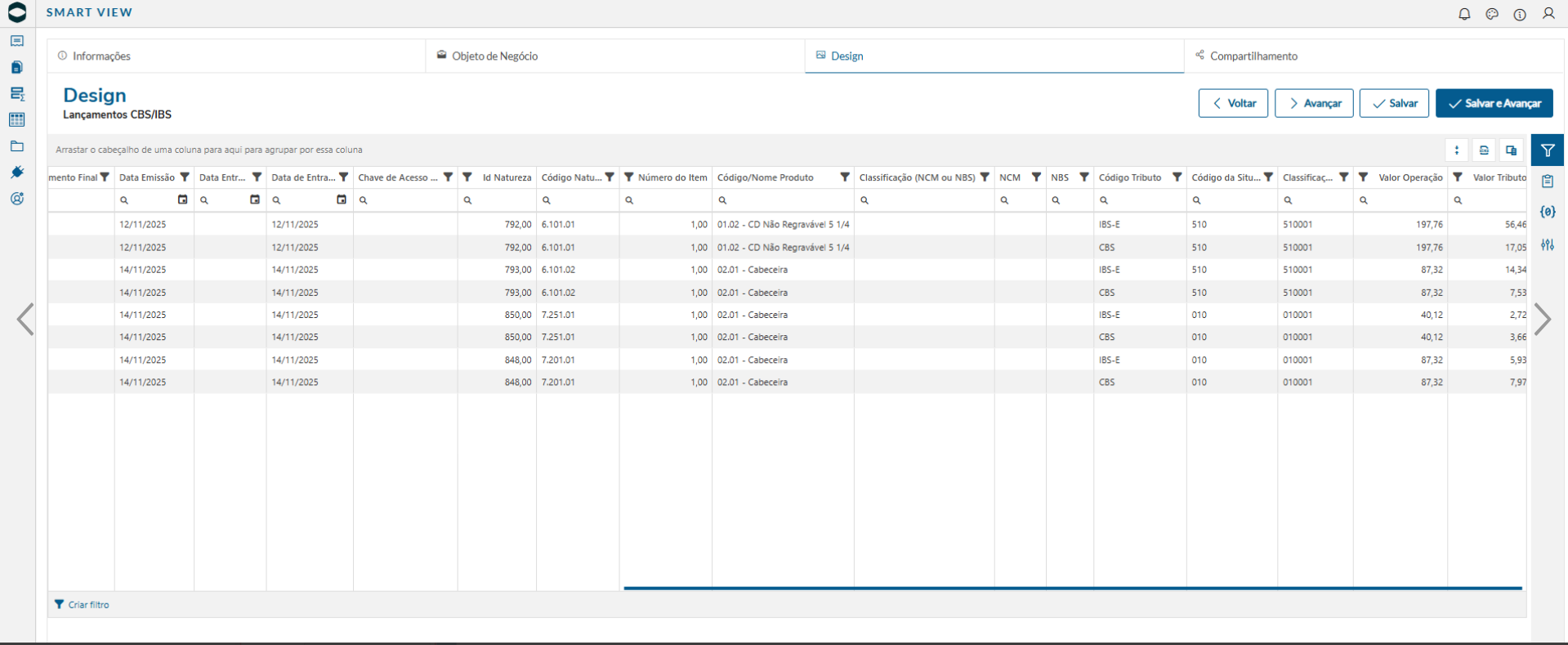1568x645 pixels.
Task: Open the notifications bell icon
Action: click(1464, 14)
